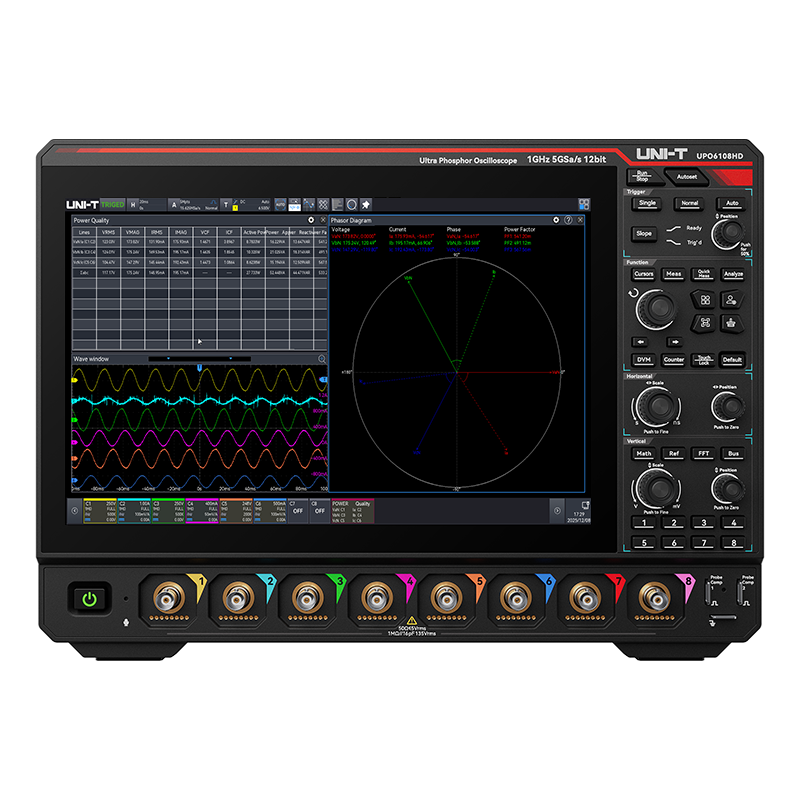Select the Cursors function key
800x800 pixels.
click(644, 274)
